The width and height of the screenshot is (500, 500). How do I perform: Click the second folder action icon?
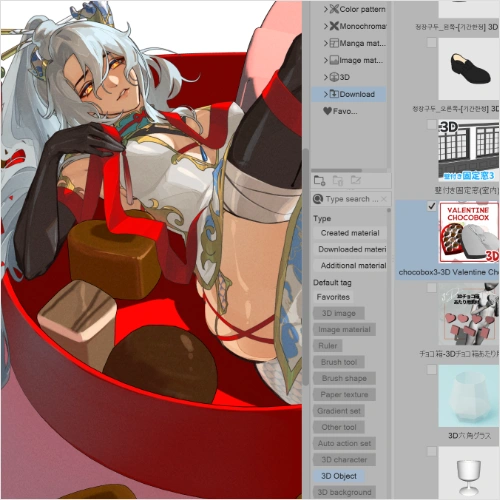pyautogui.click(x=338, y=181)
